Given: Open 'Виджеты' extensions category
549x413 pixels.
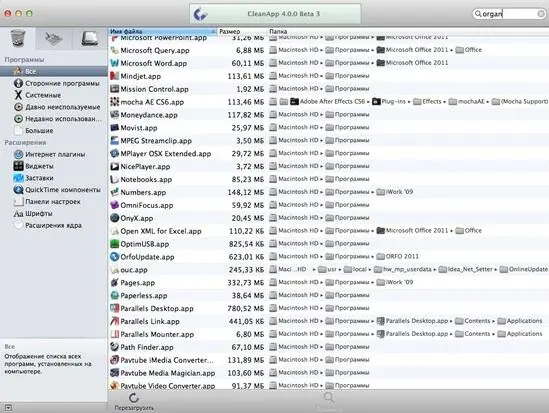Looking at the screenshot, I should 39,166.
